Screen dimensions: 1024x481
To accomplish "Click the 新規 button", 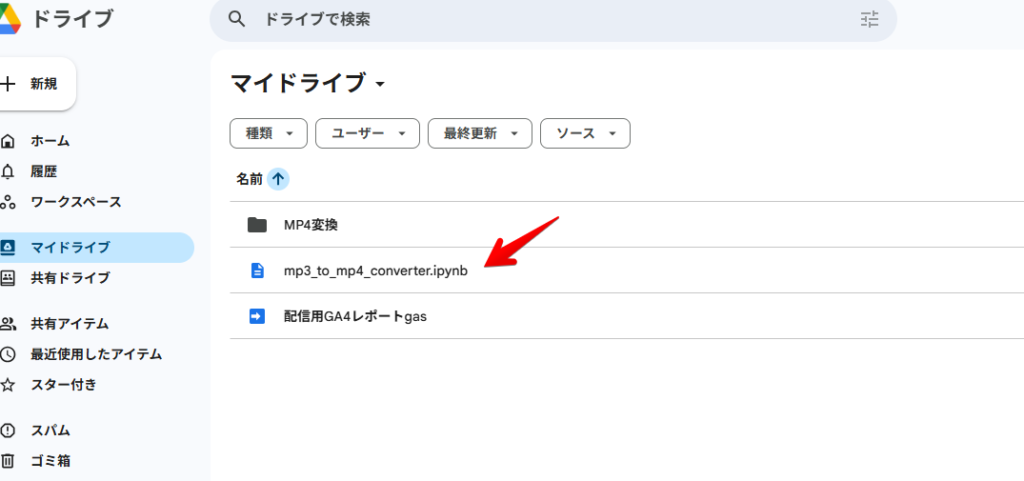I will pos(37,84).
